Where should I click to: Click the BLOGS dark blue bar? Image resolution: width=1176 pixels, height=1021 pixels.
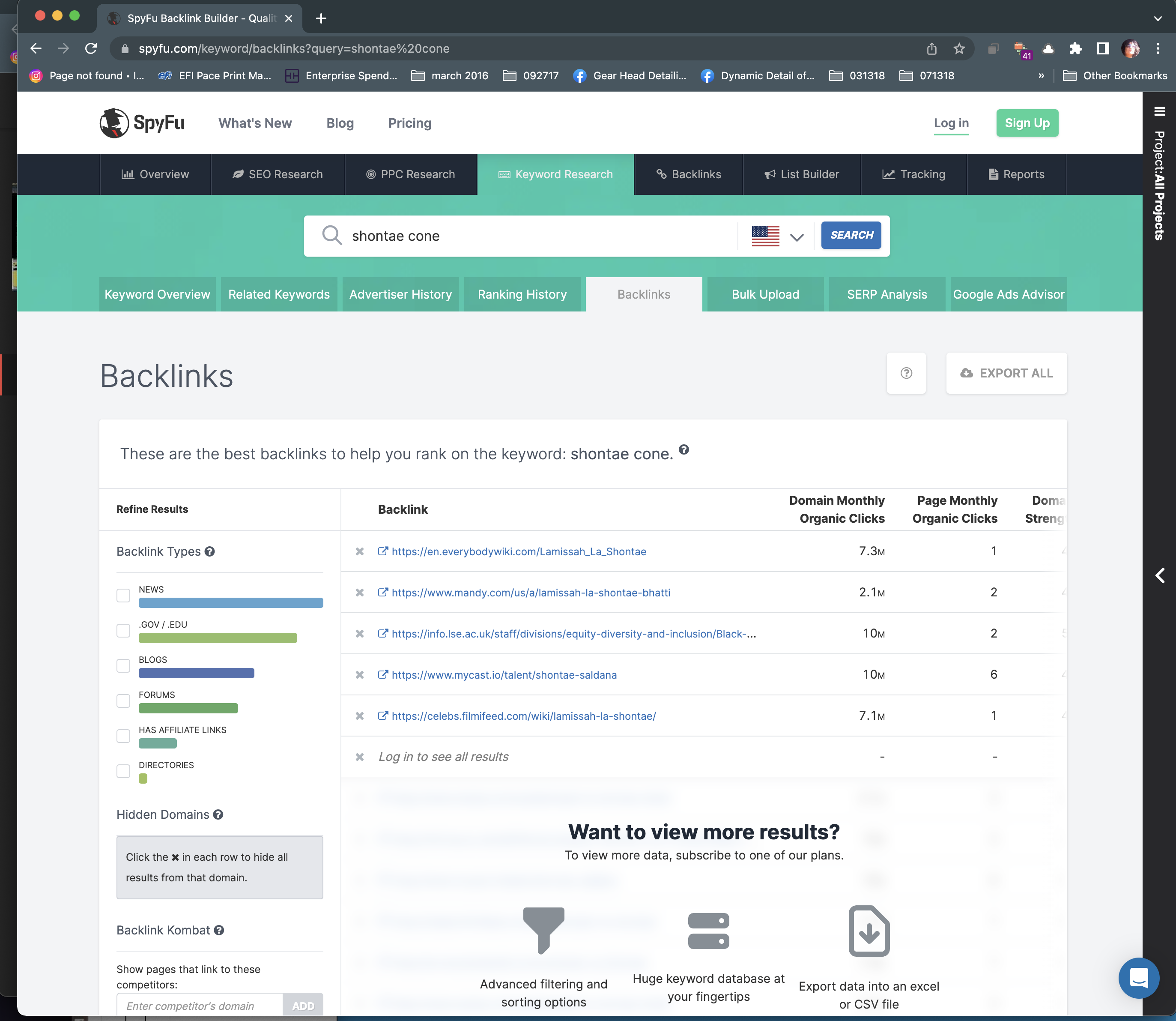(197, 674)
